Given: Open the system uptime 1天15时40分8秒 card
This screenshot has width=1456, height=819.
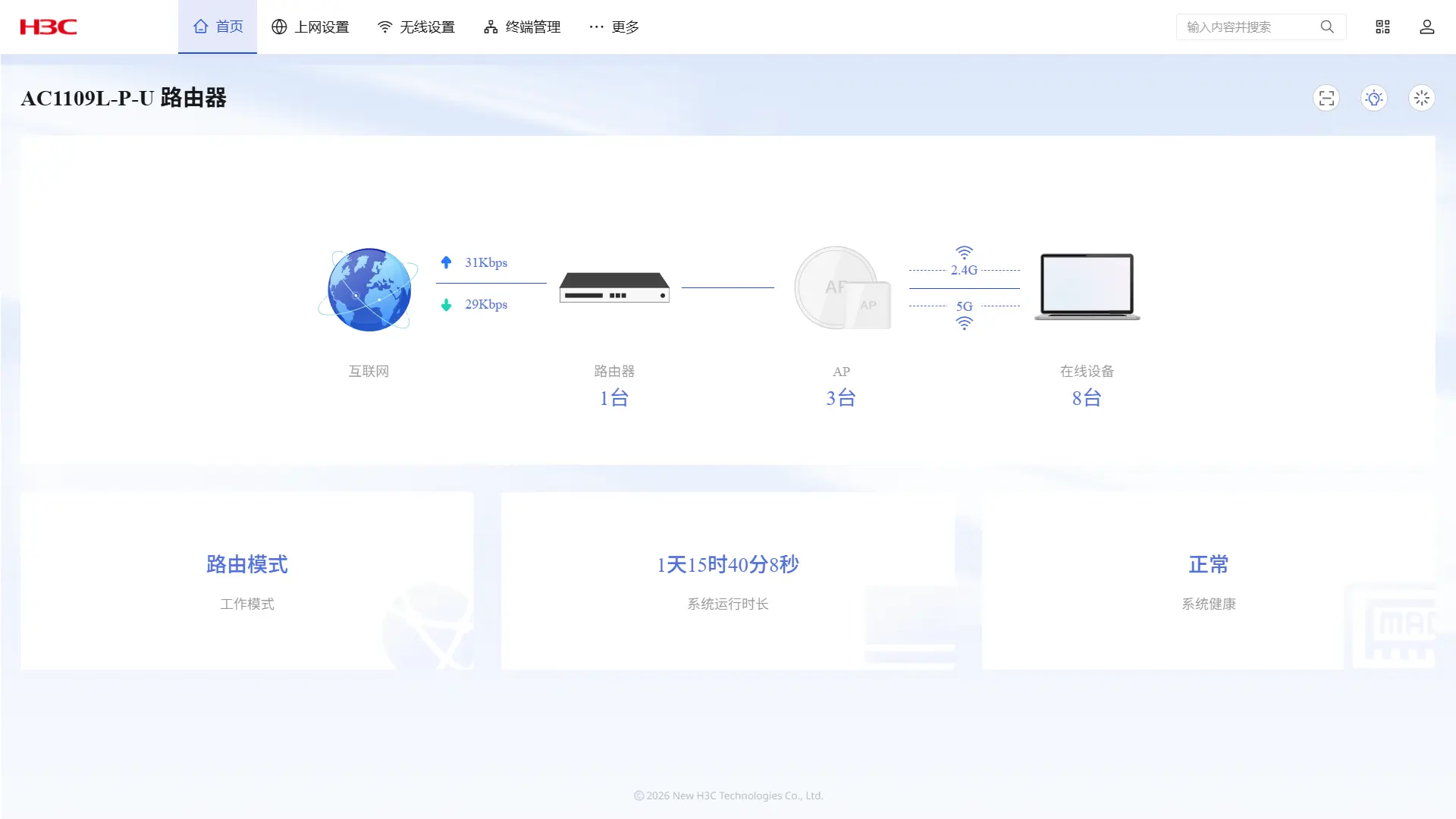Looking at the screenshot, I should (728, 580).
